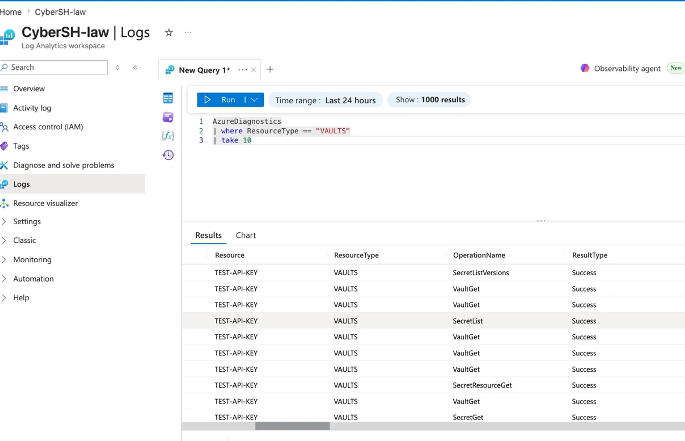
Task: Sort by the OperationName column header
Action: coord(479,255)
